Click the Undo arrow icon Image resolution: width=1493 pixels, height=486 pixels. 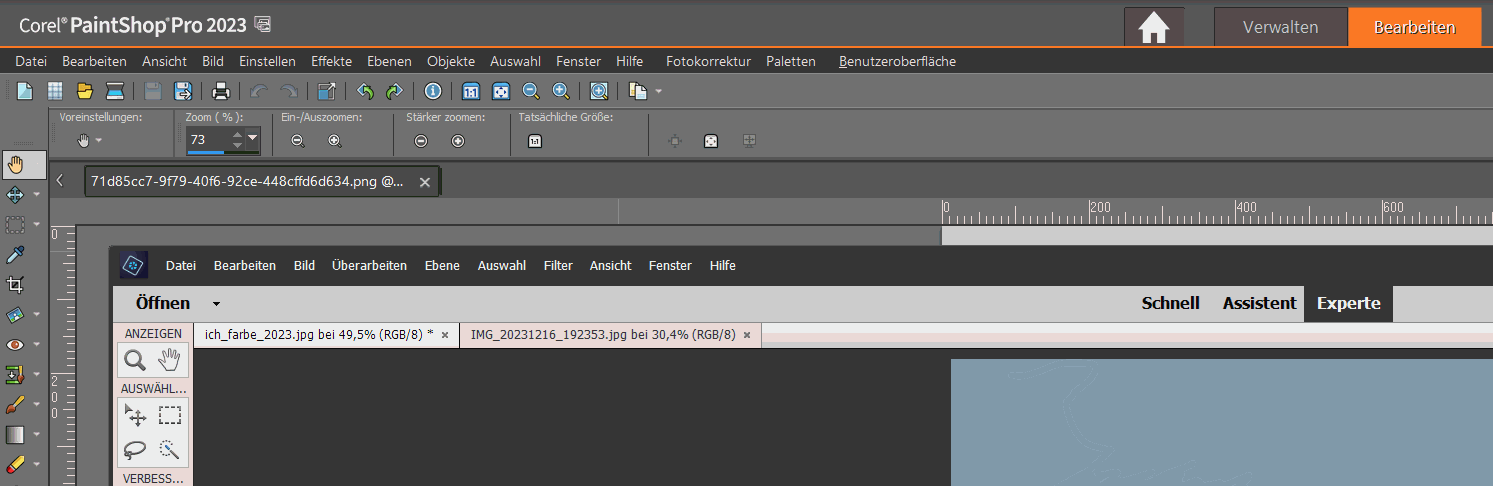click(259, 91)
